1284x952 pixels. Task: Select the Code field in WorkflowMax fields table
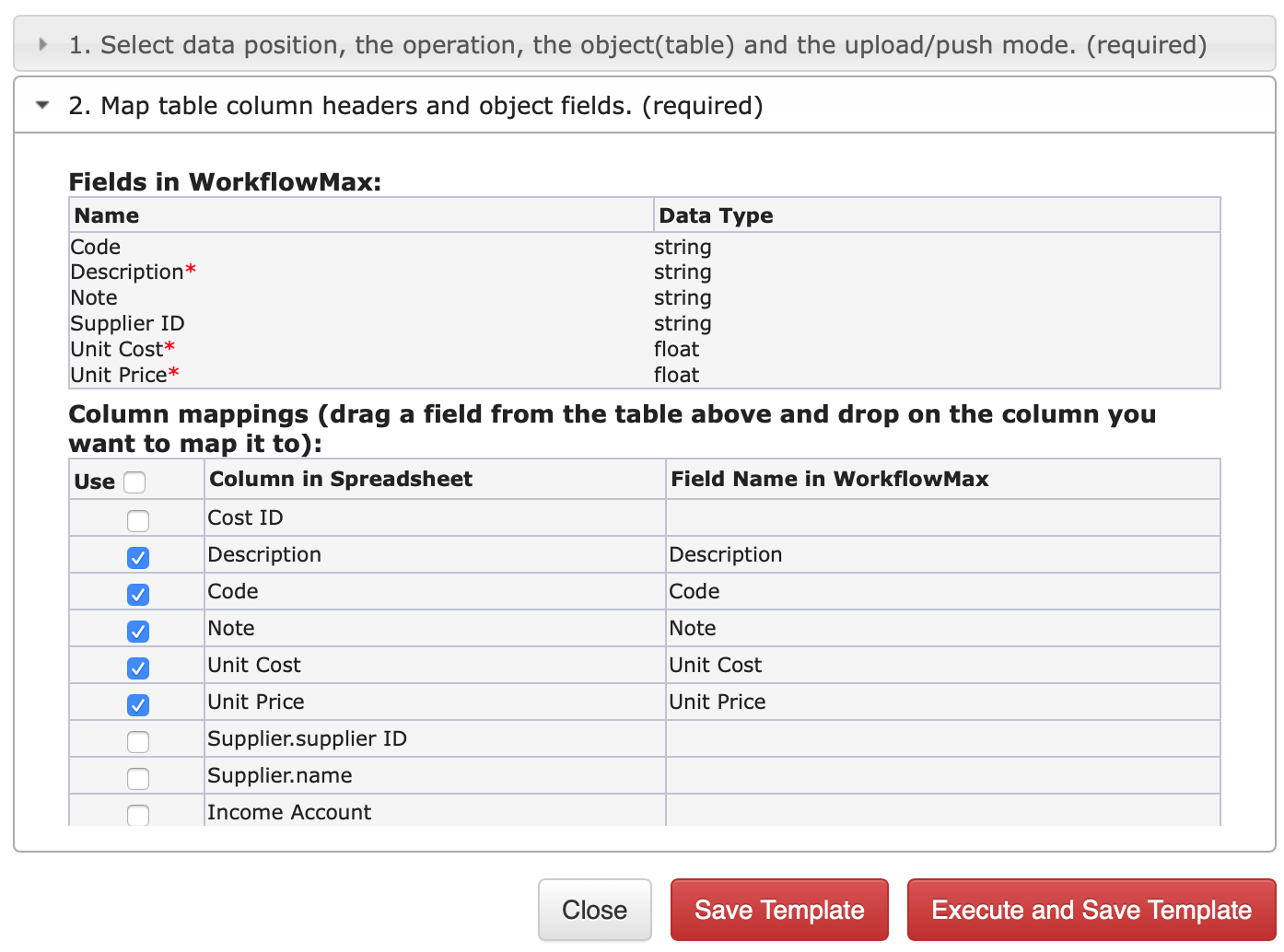coord(96,247)
